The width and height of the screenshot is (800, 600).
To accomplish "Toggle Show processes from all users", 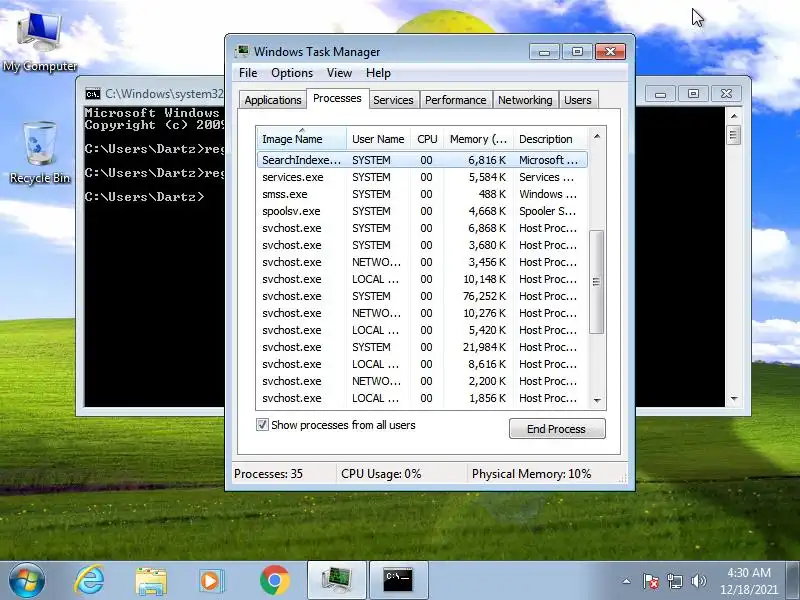I will (x=262, y=424).
